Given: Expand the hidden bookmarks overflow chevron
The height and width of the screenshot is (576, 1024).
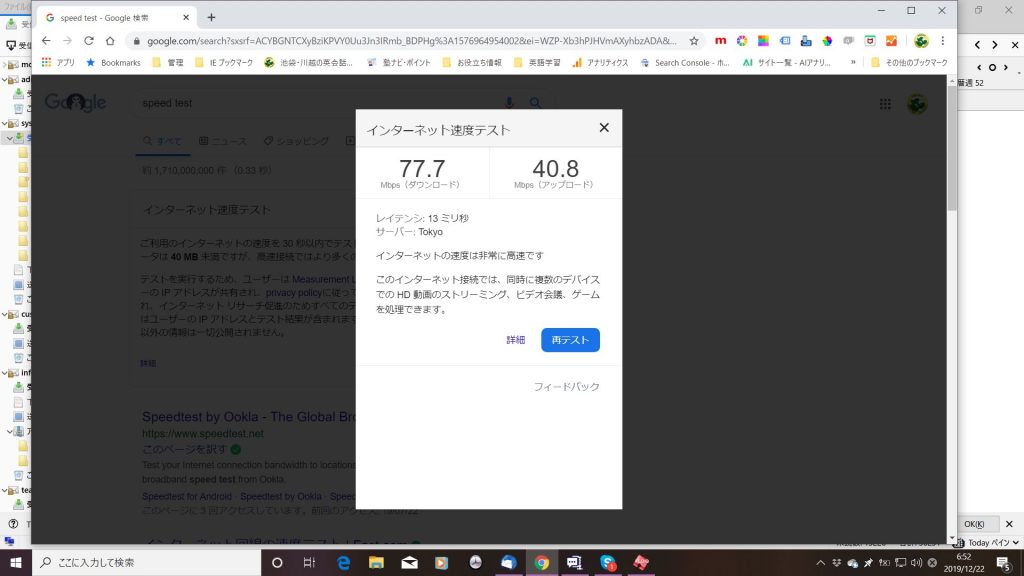Looking at the screenshot, I should coord(853,62).
